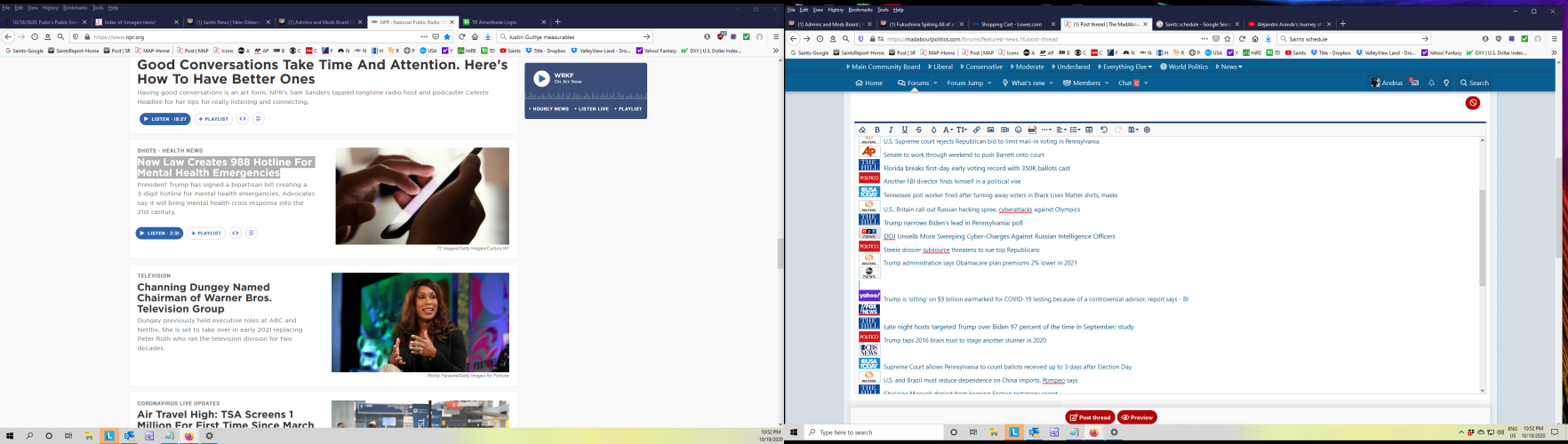This screenshot has width=1568, height=444.
Task: Click the redo icon in editor toolbar
Action: click(1118, 130)
